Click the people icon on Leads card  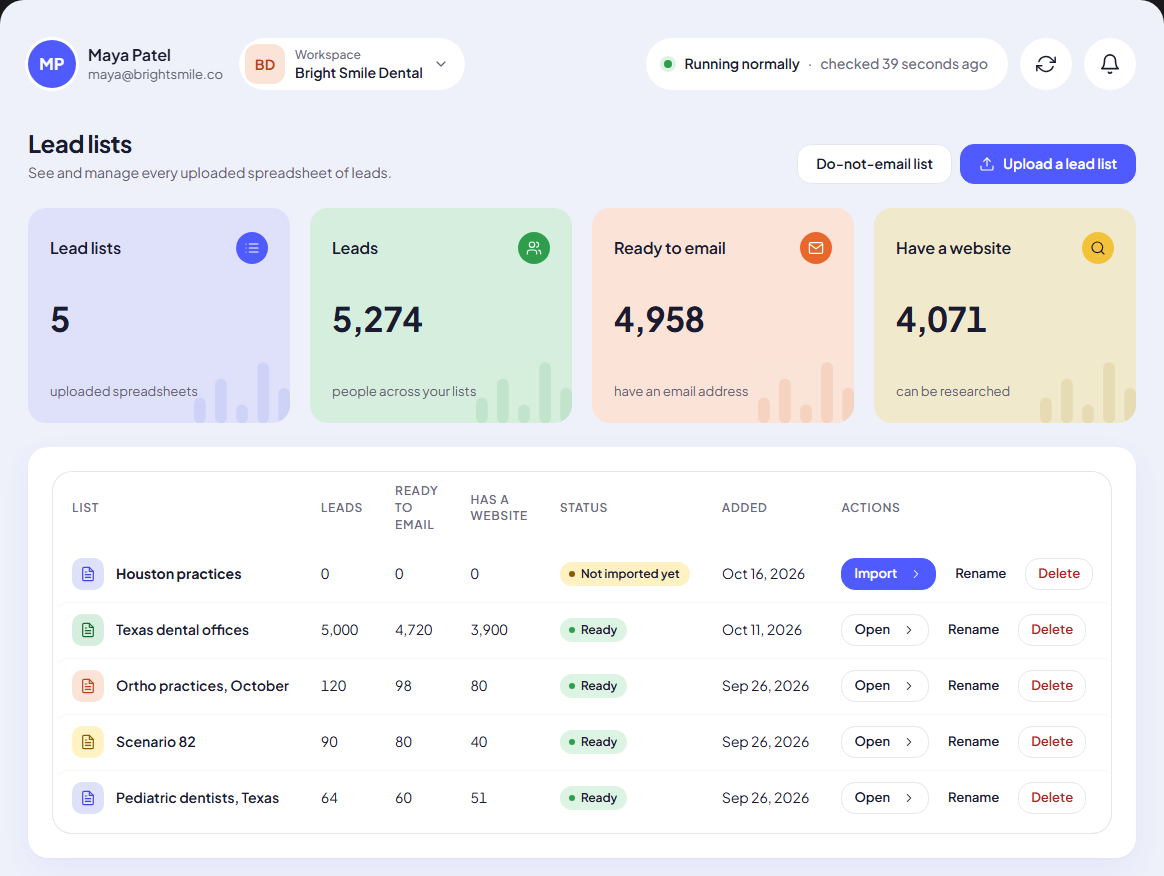(x=534, y=248)
